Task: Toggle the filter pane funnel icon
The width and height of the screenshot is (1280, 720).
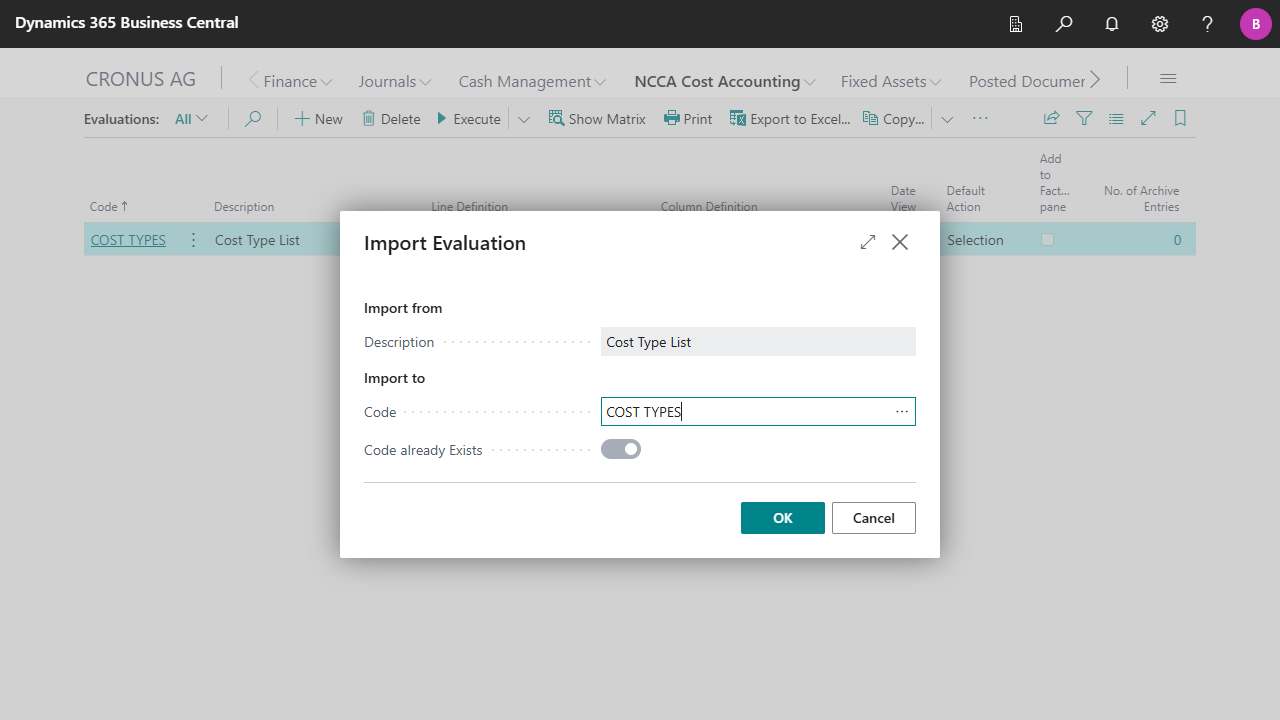Action: click(1084, 118)
